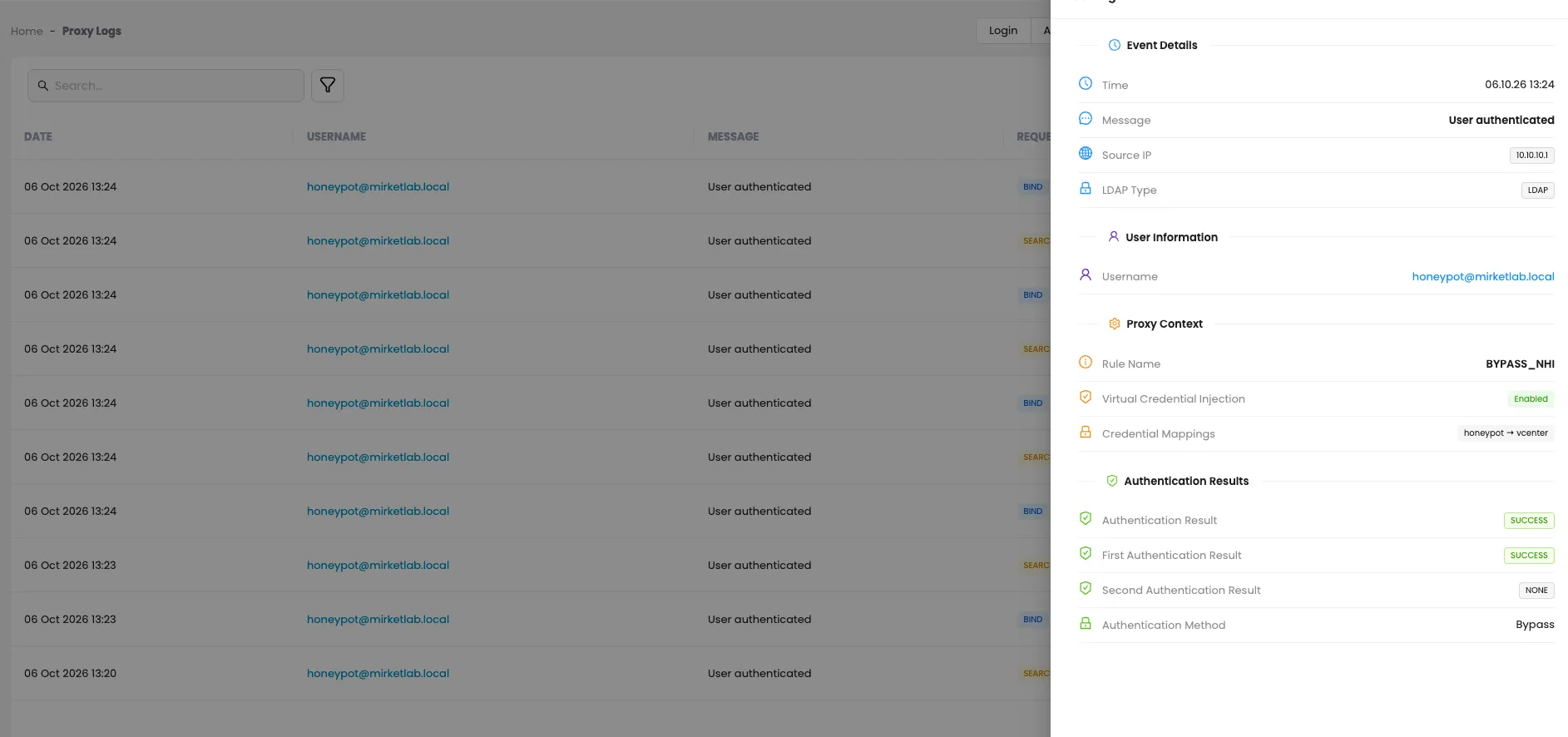
Task: Open honeypot@mirketlab.local link in details panel
Action: click(x=1482, y=276)
